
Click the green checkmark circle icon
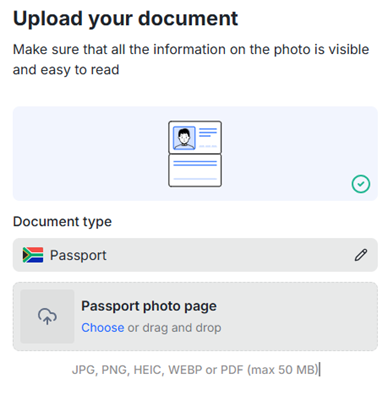(x=361, y=184)
